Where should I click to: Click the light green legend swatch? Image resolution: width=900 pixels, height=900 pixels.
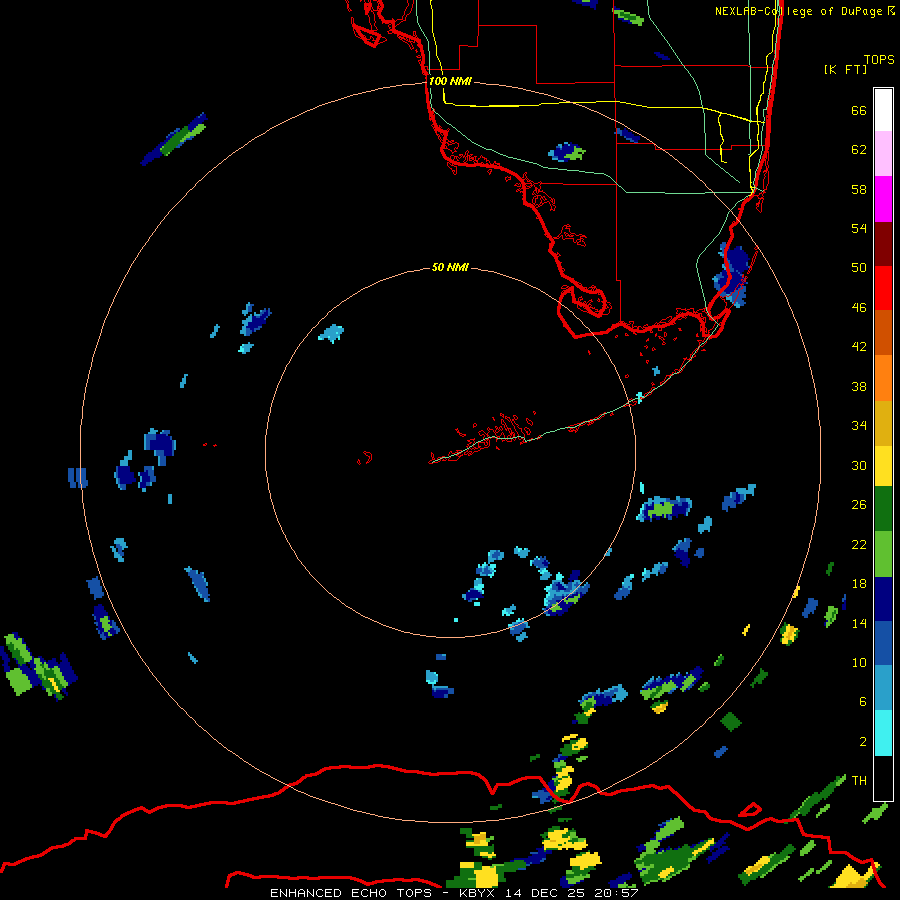pos(883,554)
